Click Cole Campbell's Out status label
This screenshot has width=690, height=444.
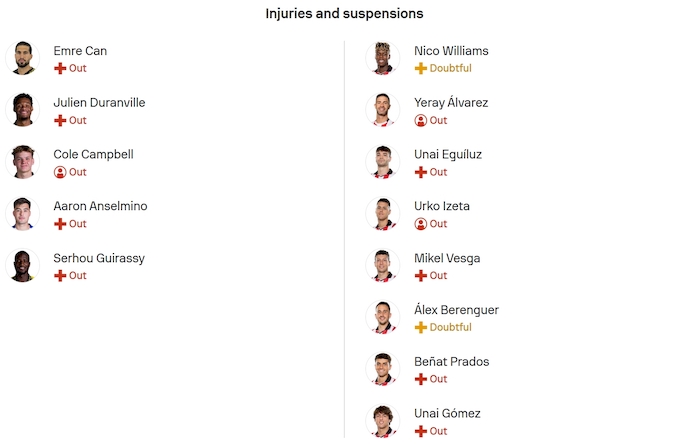point(78,172)
